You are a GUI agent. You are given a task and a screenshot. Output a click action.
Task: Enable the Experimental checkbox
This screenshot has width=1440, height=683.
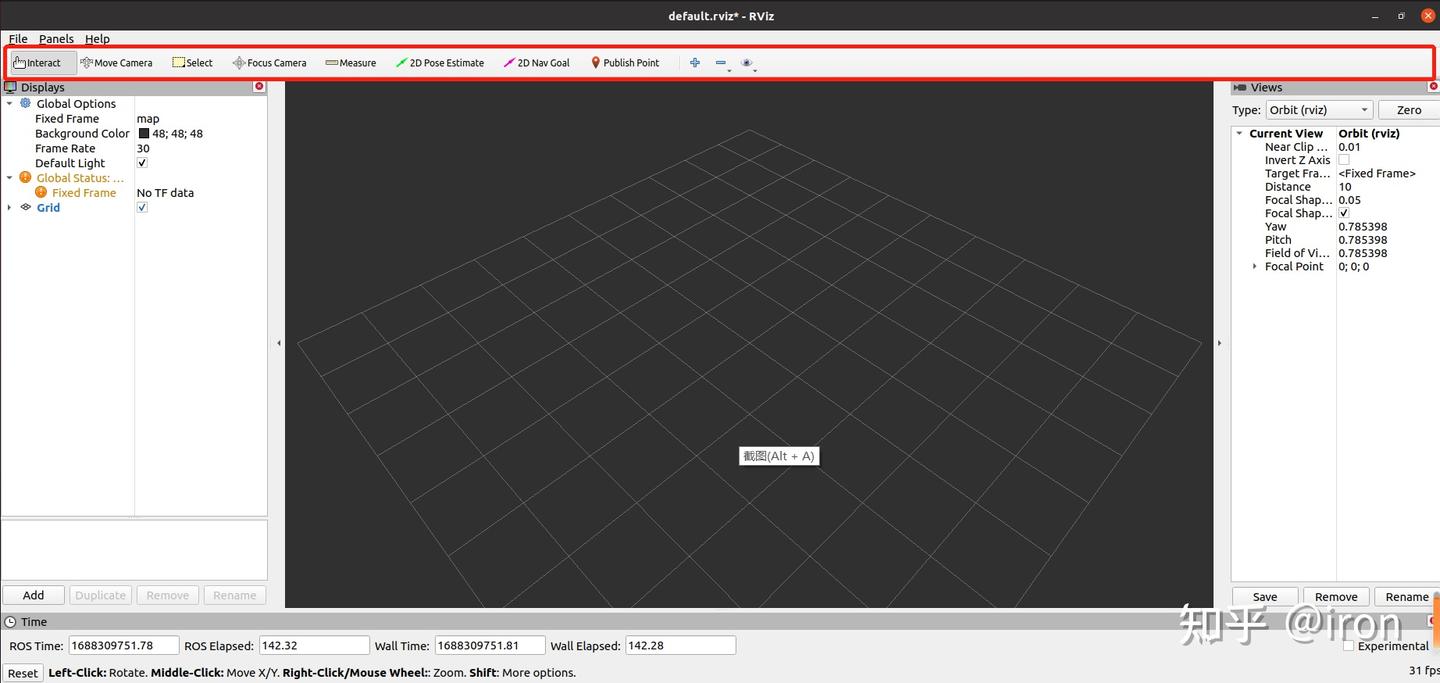(x=1349, y=646)
